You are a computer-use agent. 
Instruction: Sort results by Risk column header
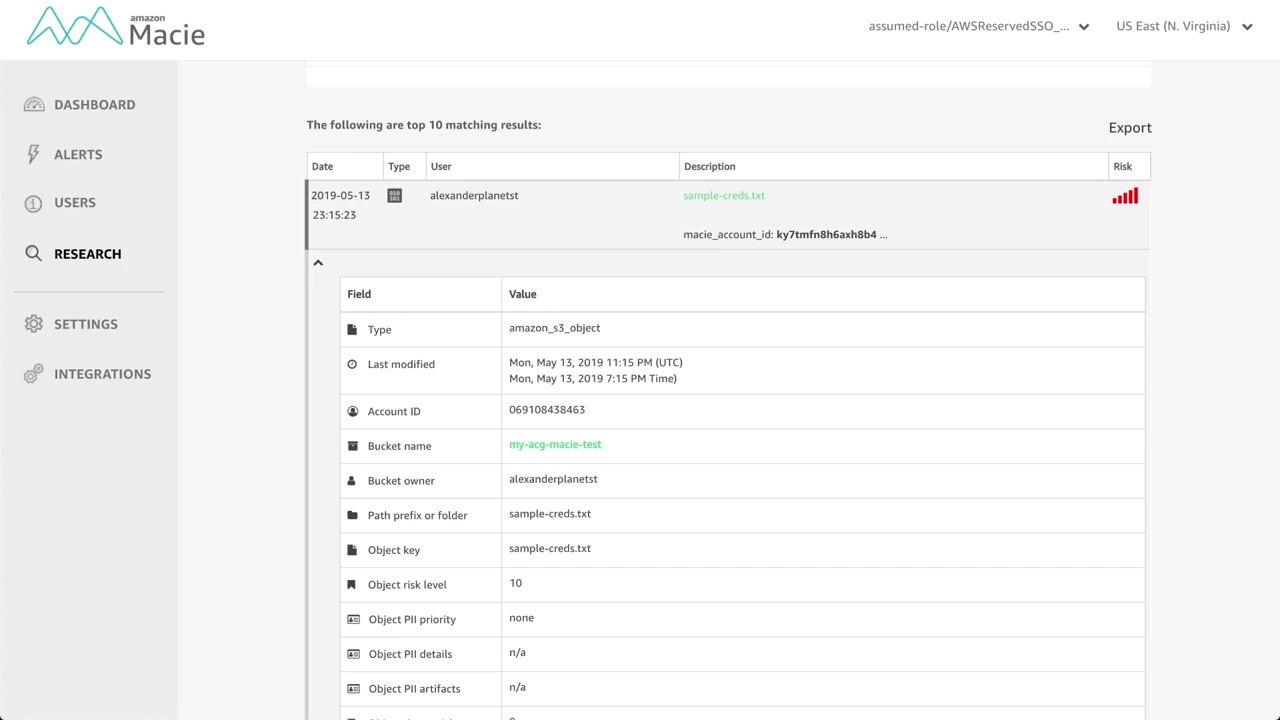1122,167
